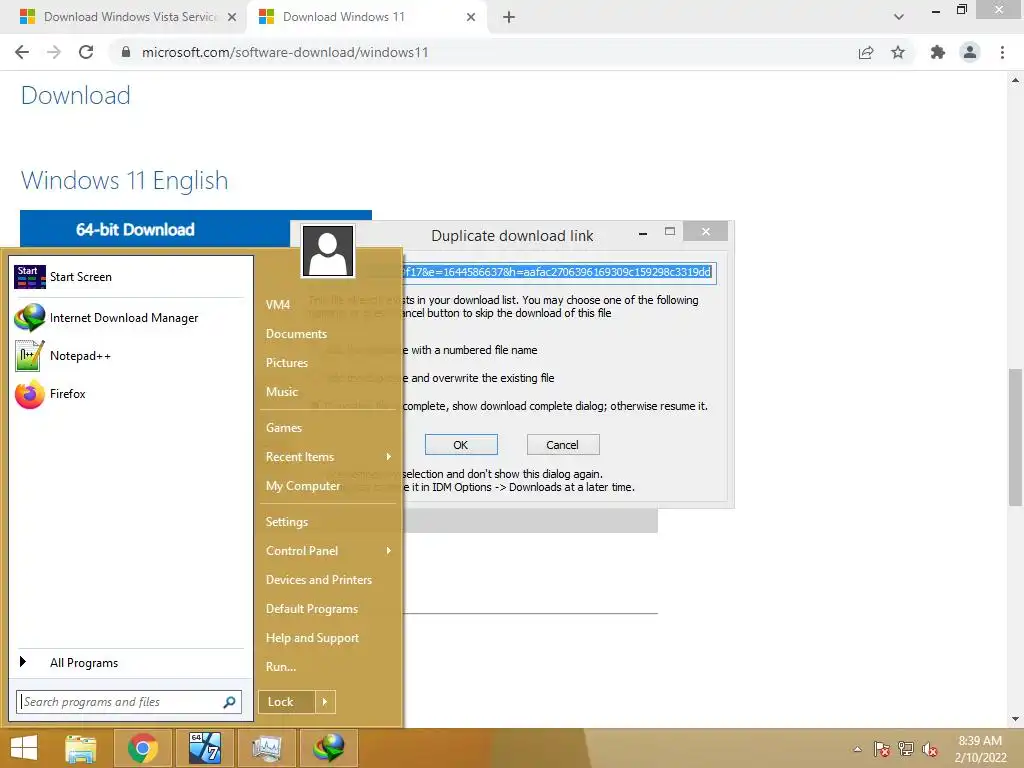Click the Action Center flag tray icon
The height and width of the screenshot is (768, 1024).
[x=882, y=749]
